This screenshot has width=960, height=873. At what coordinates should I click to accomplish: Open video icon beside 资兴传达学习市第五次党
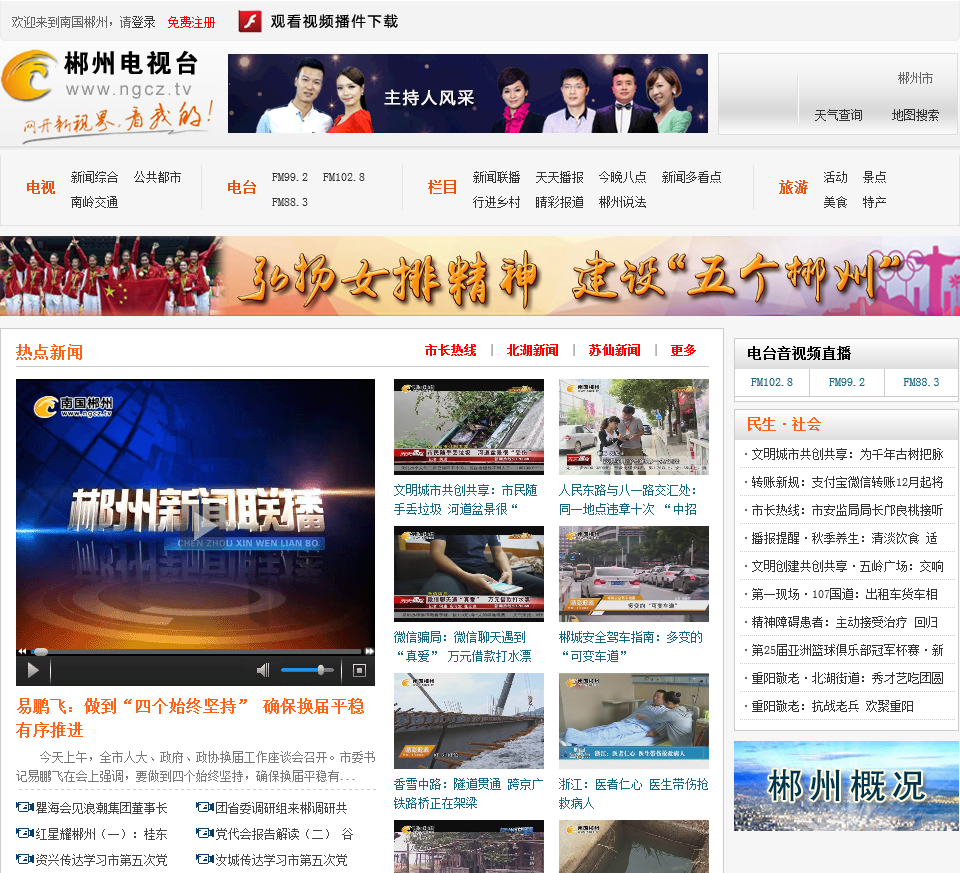click(24, 859)
